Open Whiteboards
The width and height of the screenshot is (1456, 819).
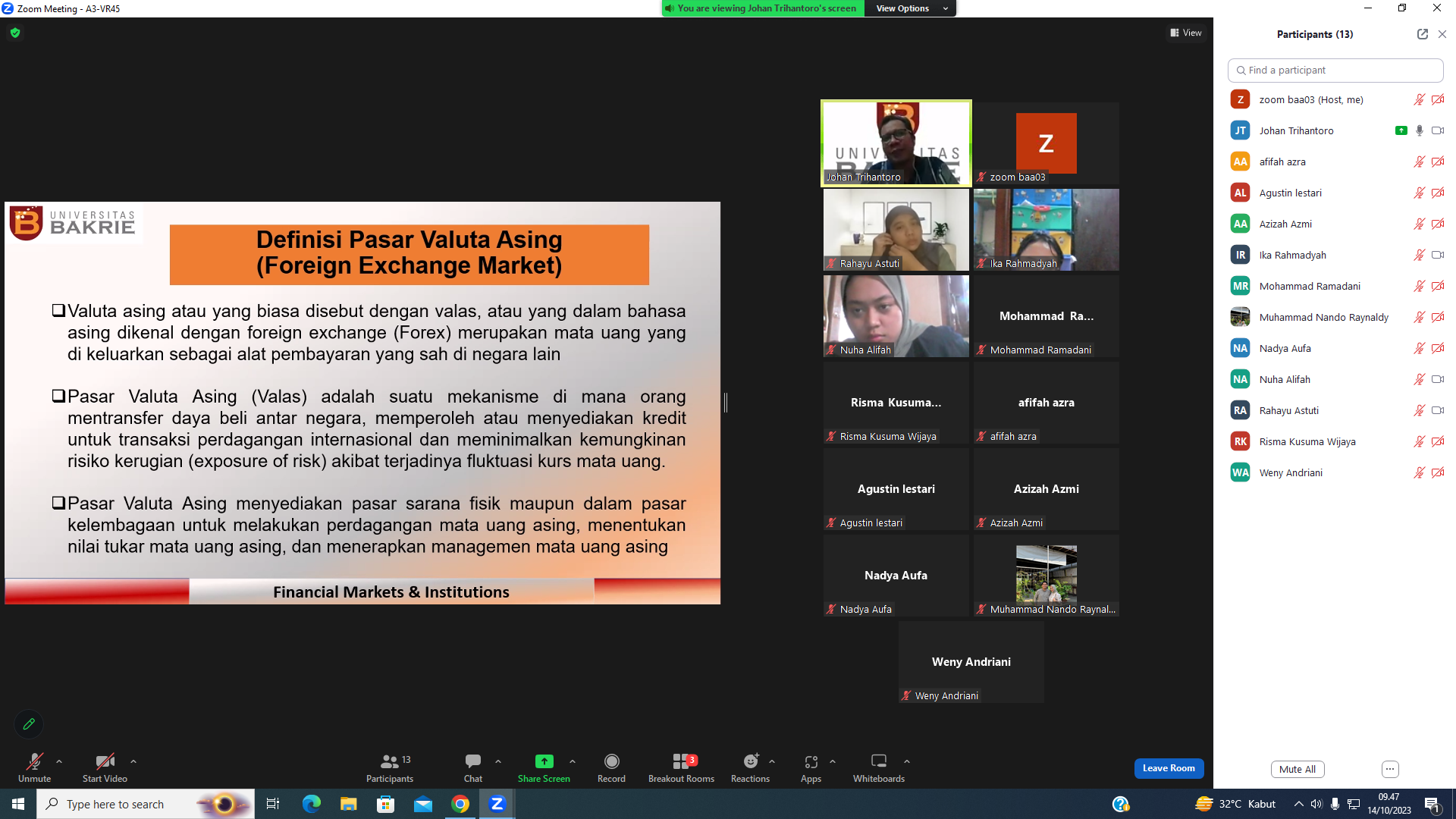(879, 767)
